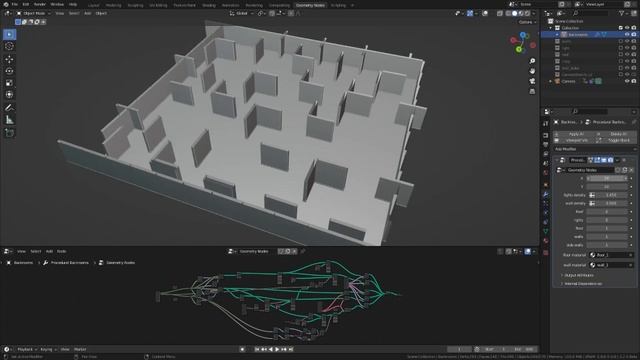
Task: Jump to timeline start frame
Action: 257,349
